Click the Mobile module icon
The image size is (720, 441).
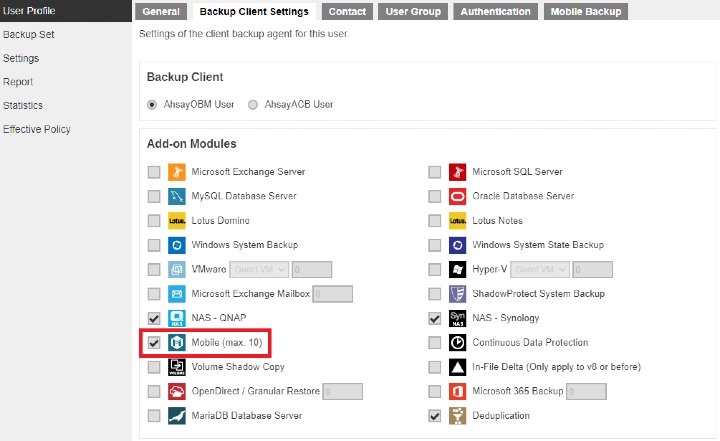tap(177, 342)
